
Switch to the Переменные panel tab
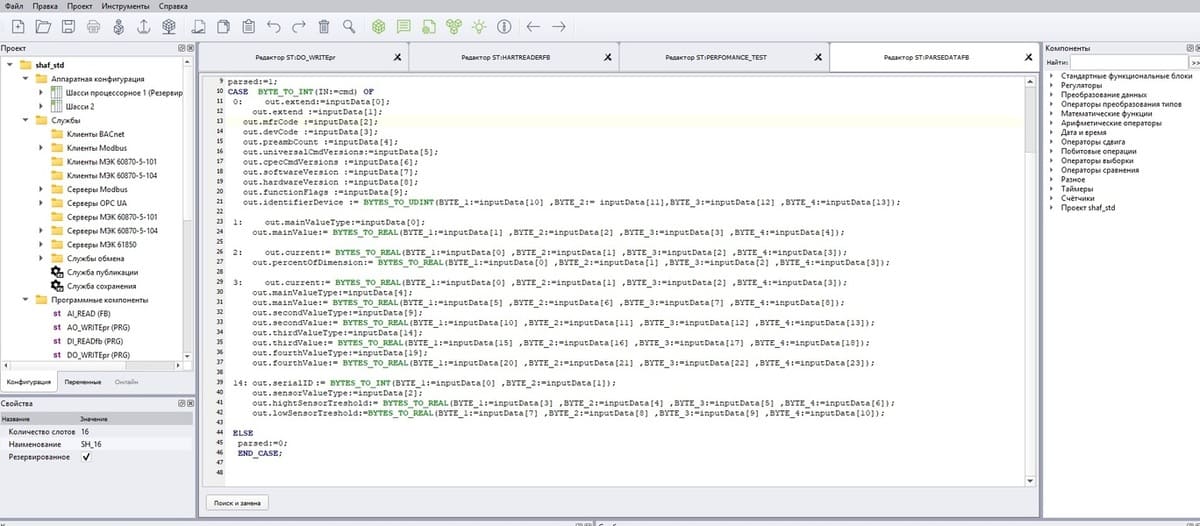81,382
